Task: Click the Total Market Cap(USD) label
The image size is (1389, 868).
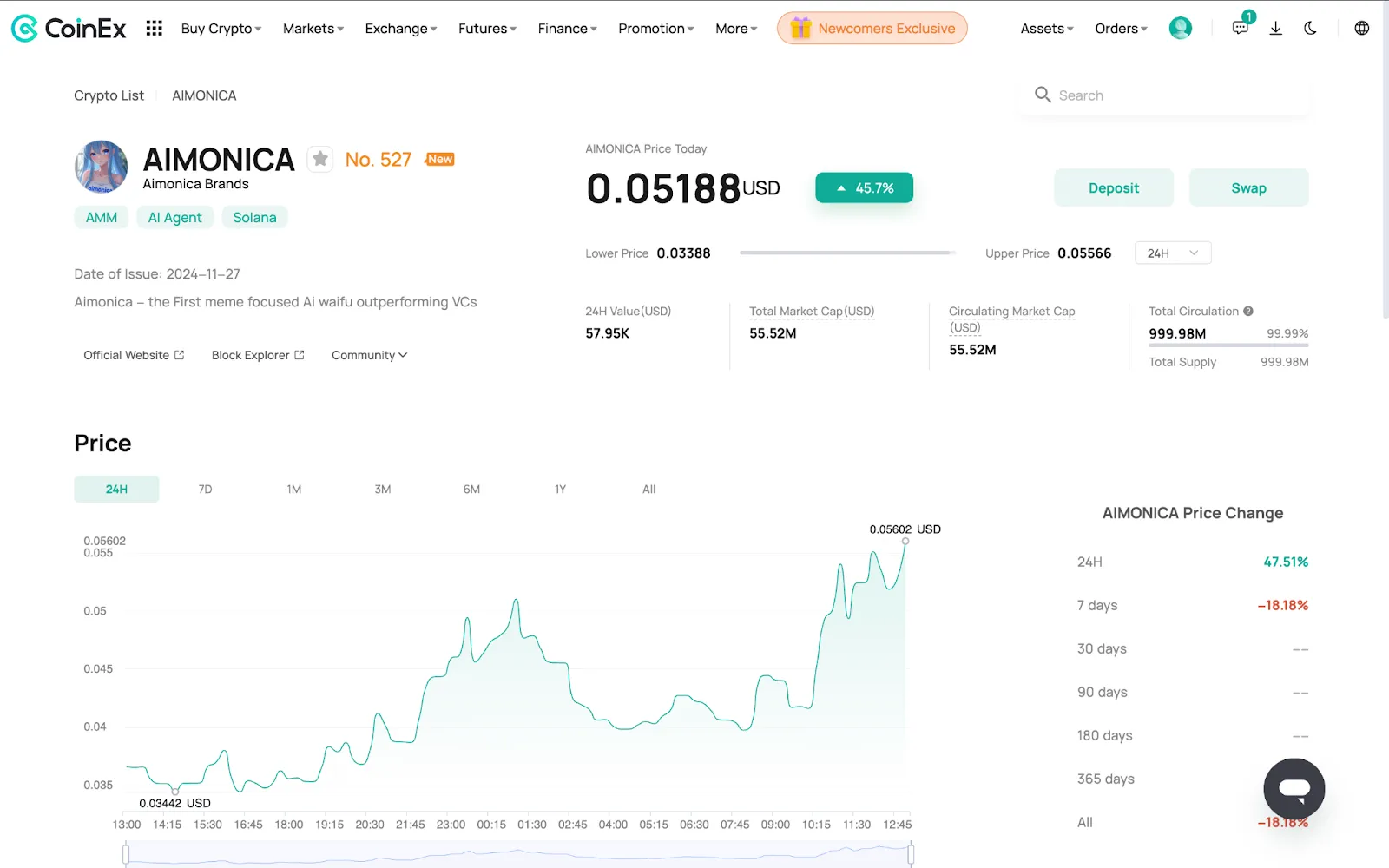Action: (812, 311)
